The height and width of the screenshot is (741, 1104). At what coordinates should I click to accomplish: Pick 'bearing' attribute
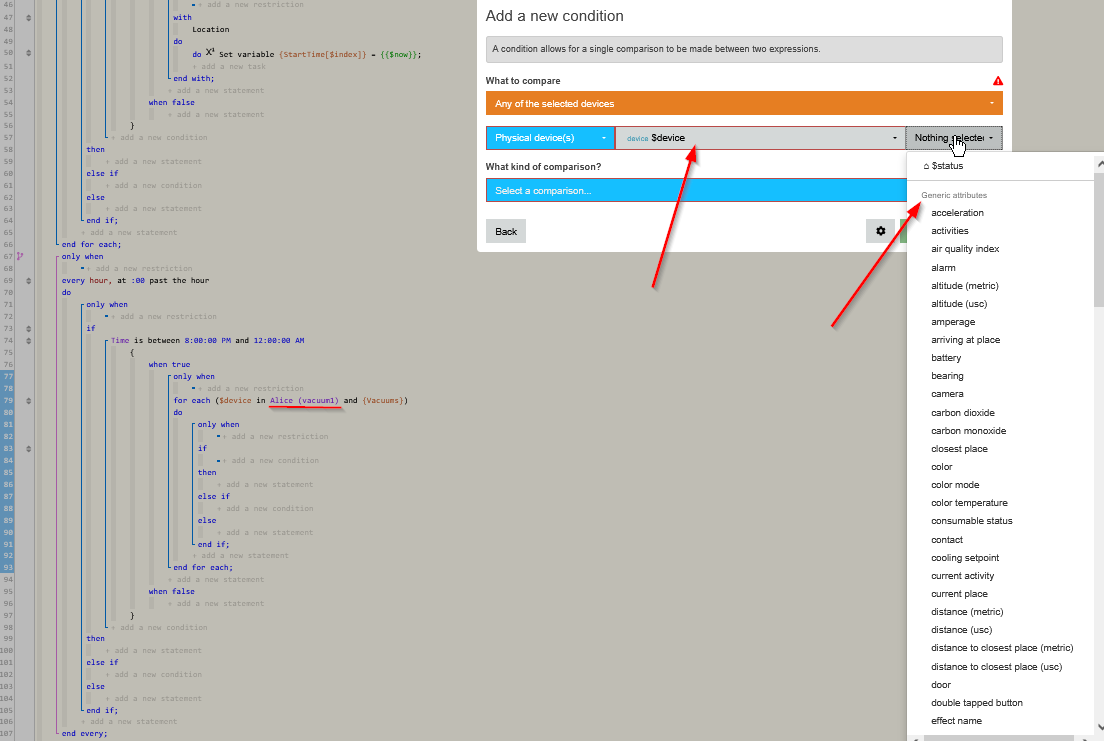[947, 376]
